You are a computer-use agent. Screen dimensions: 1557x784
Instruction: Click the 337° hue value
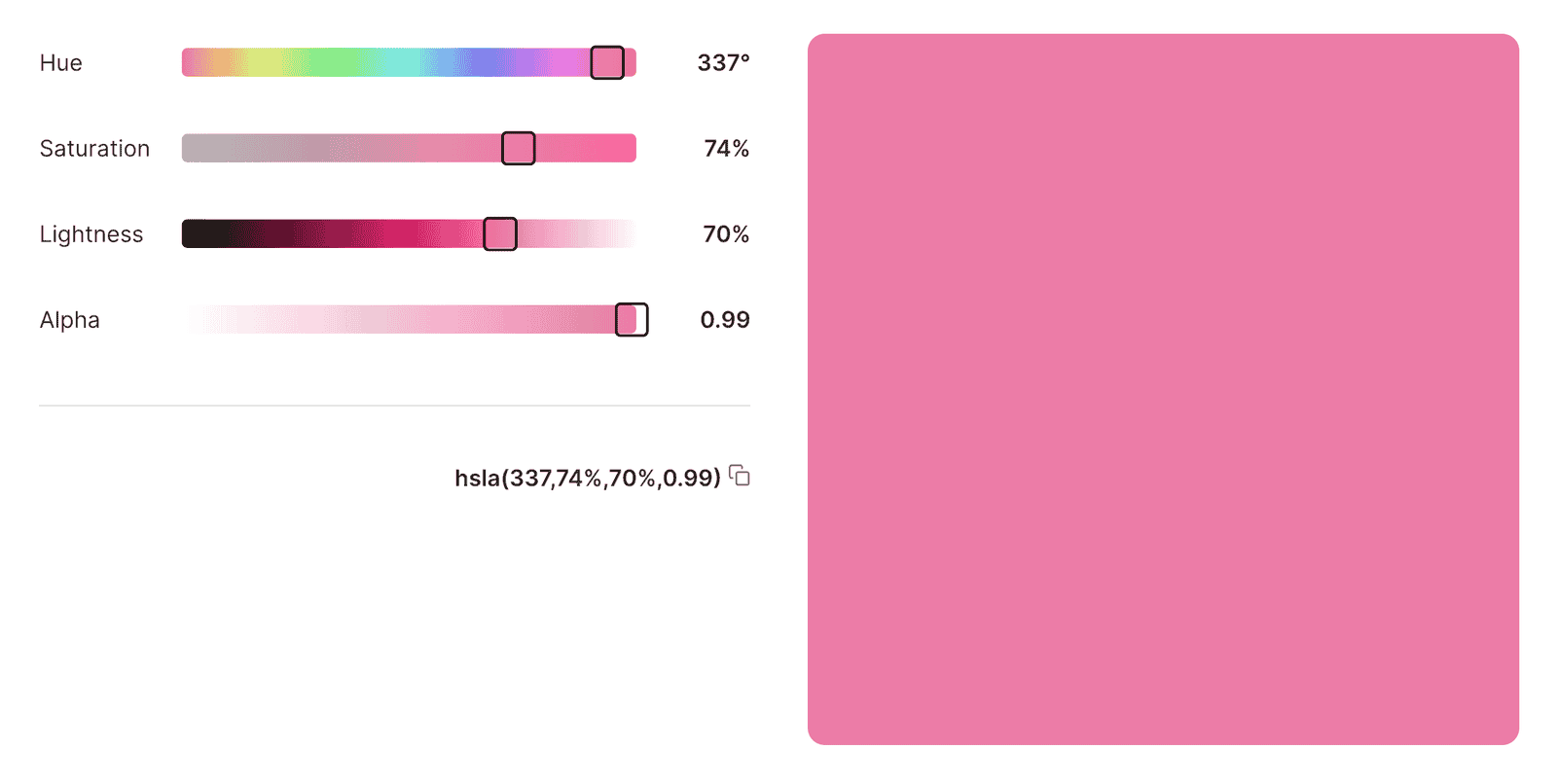[723, 63]
